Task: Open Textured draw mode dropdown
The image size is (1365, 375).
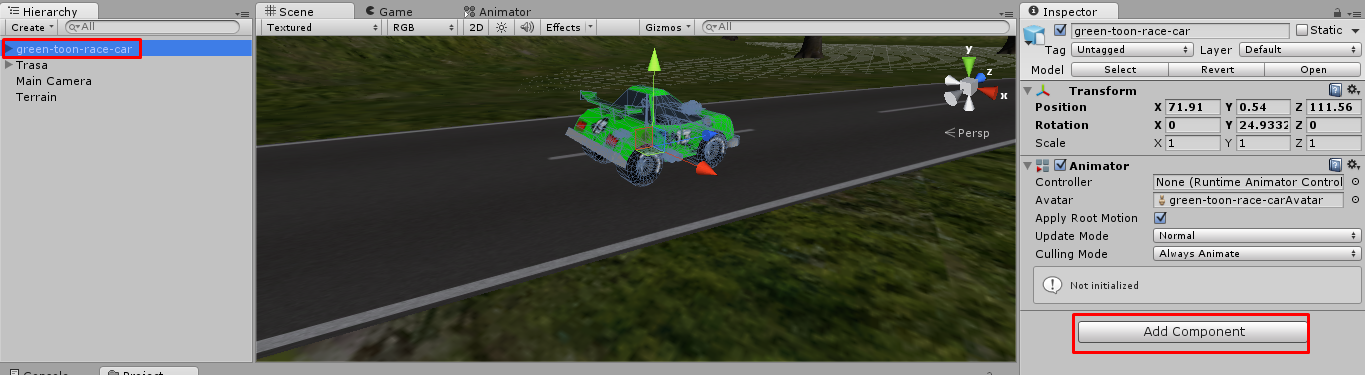Action: (x=320, y=28)
